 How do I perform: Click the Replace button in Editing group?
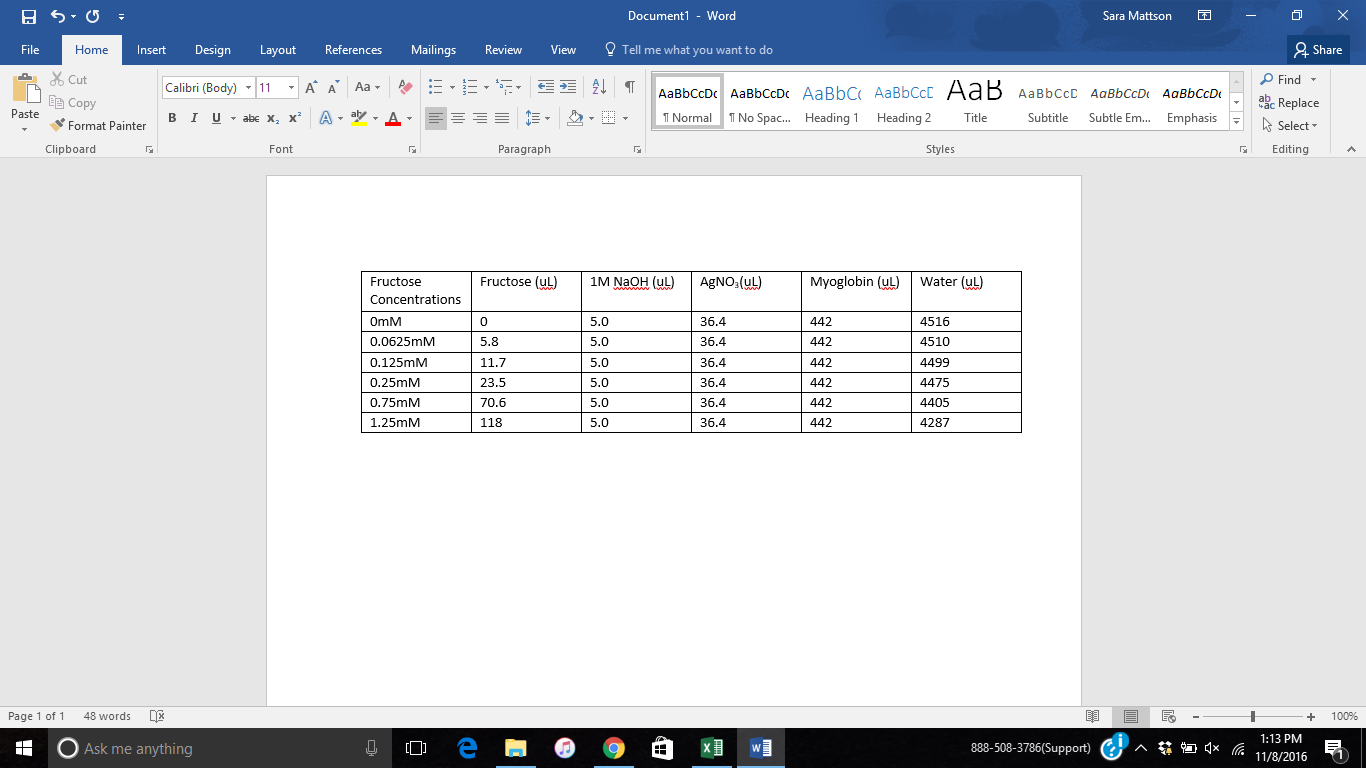1290,103
